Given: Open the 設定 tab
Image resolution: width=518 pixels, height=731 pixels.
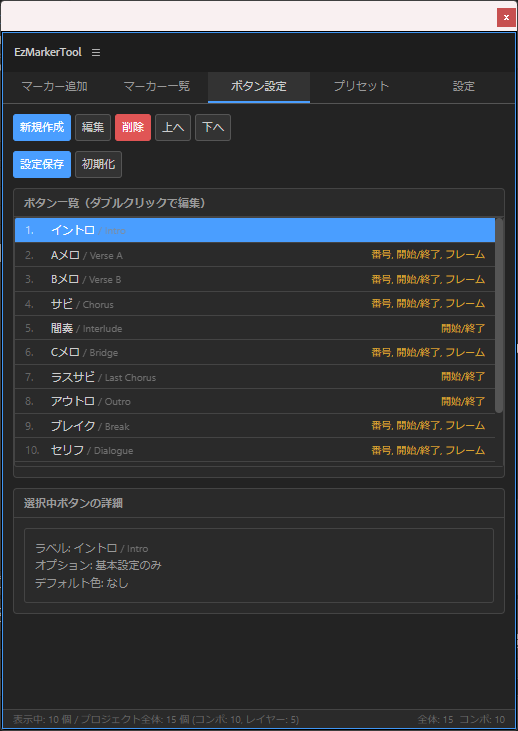Looking at the screenshot, I should pyautogui.click(x=463, y=86).
